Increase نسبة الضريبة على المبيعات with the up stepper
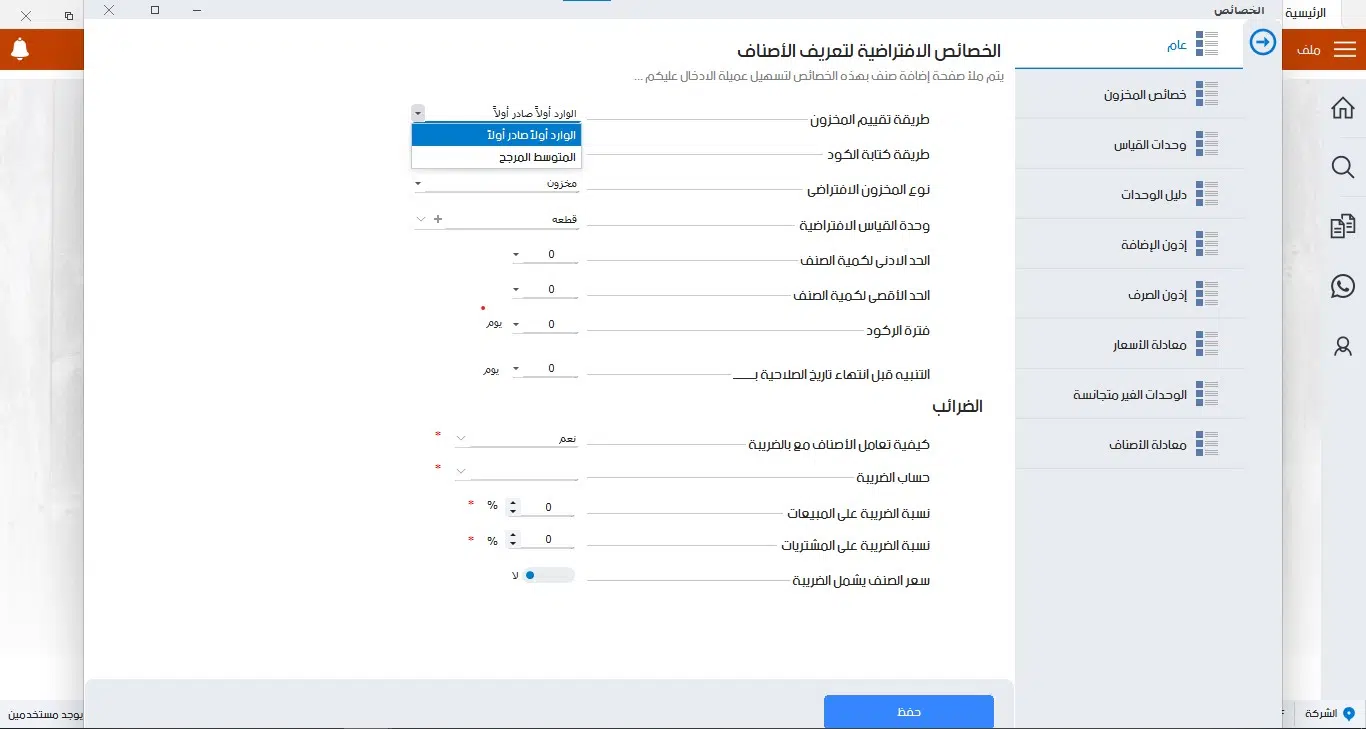Viewport: 1366px width, 729px height. 513,501
